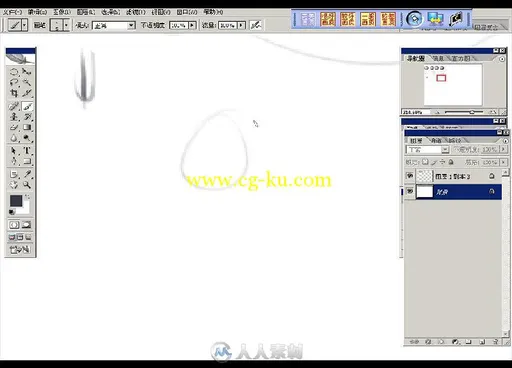Toggle airbrush mode in options bar
Screen dimensions: 512x368
pos(256,25)
